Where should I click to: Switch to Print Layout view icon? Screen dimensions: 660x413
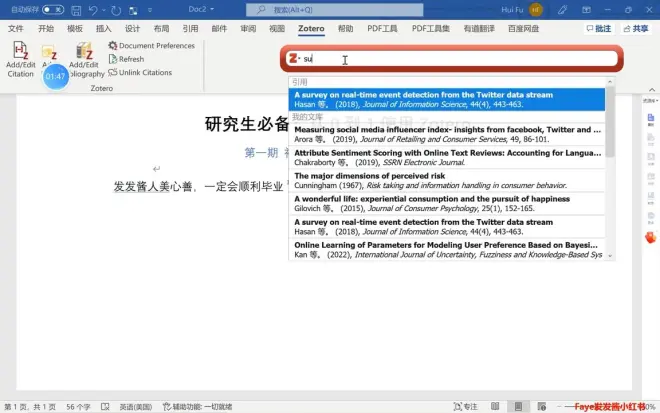pyautogui.click(x=518, y=407)
